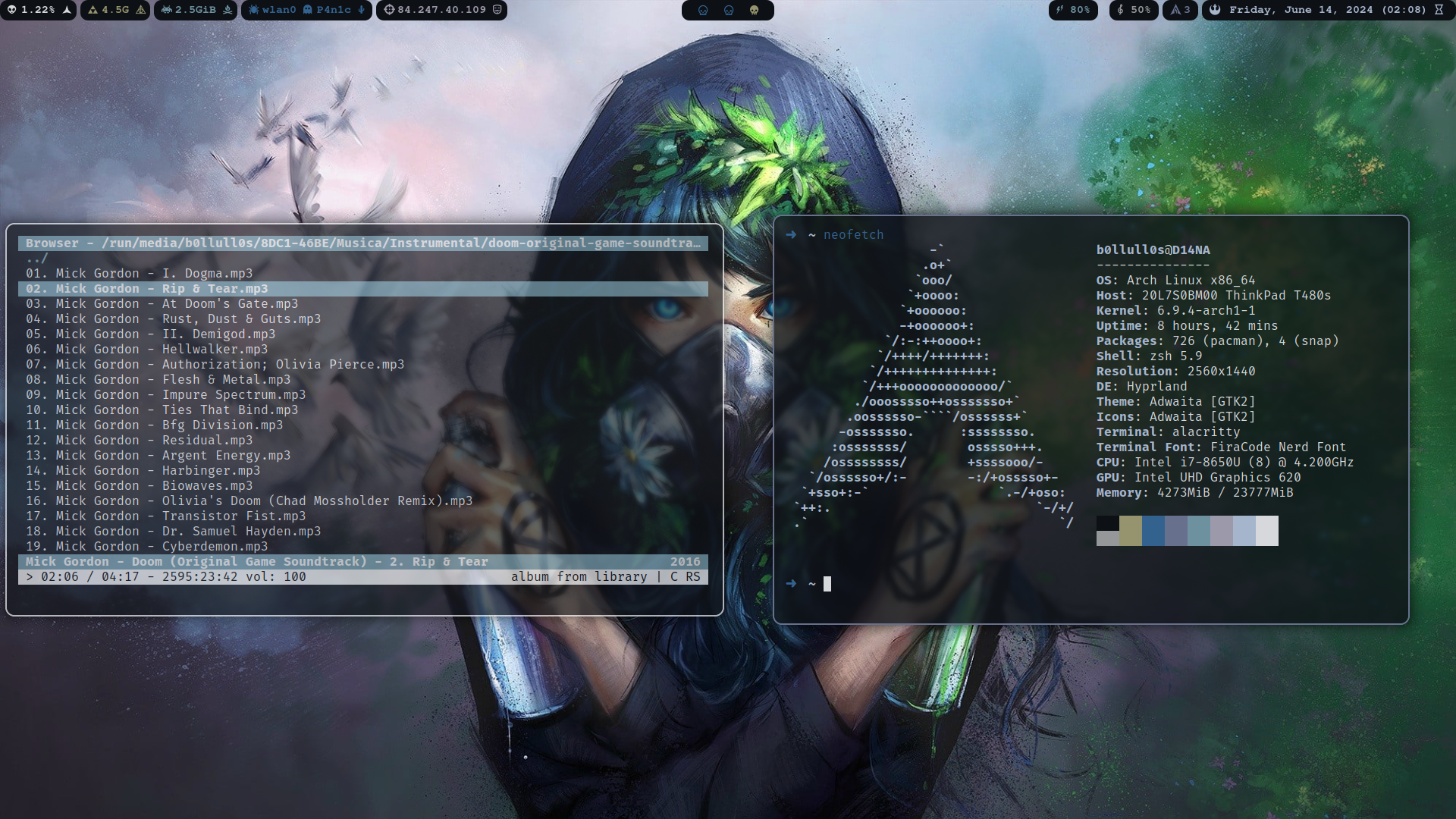Click the crosshair icon beside the public IP
The width and height of the screenshot is (1456, 819).
point(388,10)
